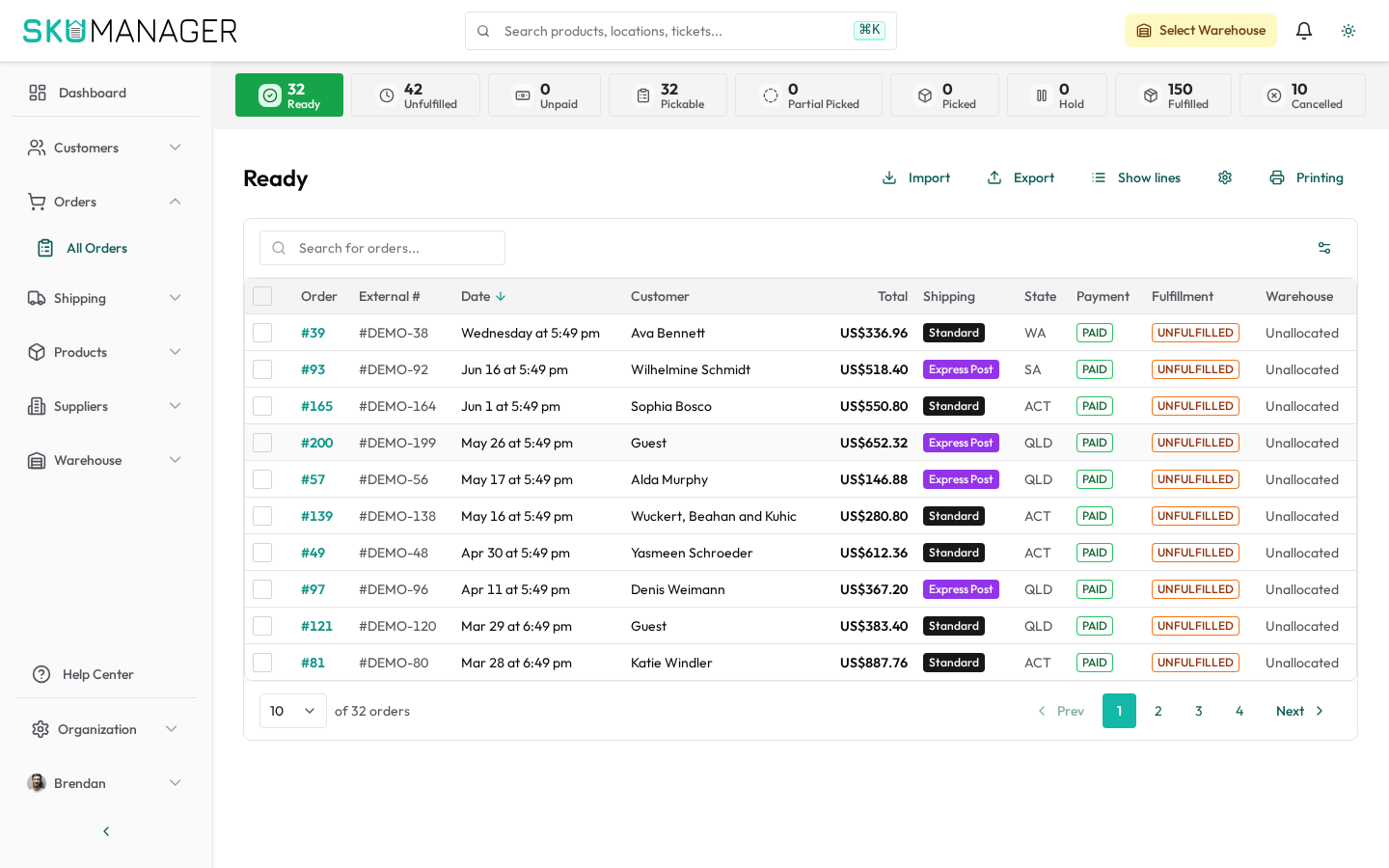Viewport: 1389px width, 868px height.
Task: Expand the Shipping menu chevron
Action: tap(176, 298)
